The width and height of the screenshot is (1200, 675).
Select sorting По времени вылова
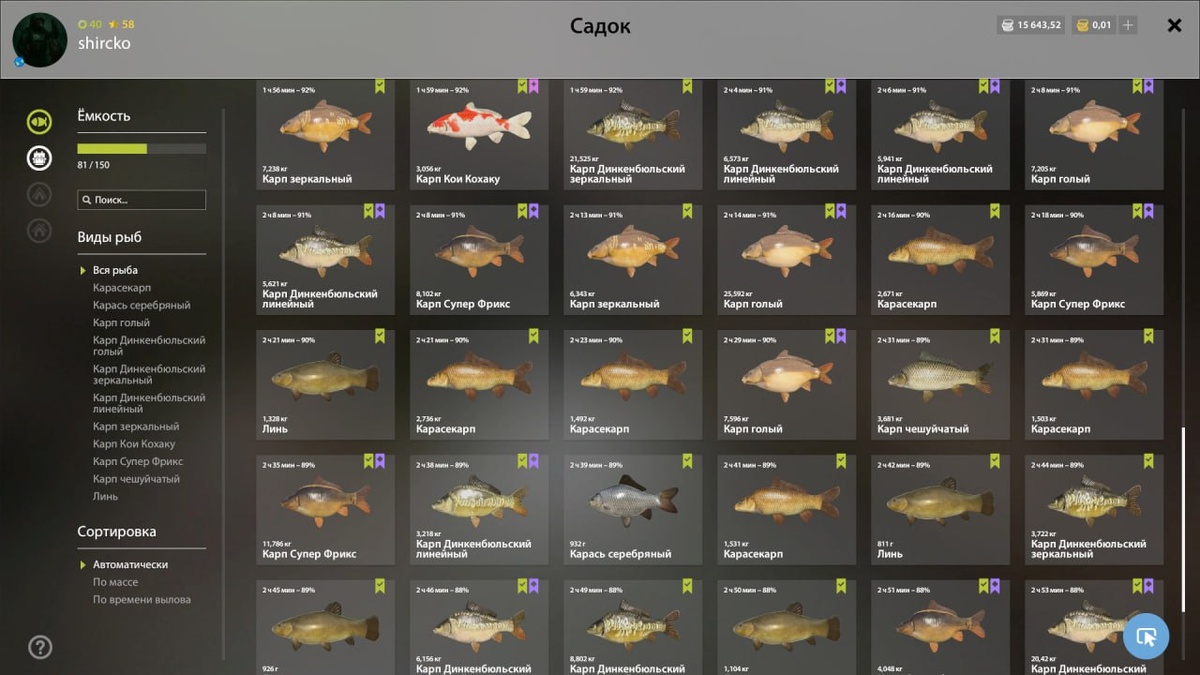point(142,600)
